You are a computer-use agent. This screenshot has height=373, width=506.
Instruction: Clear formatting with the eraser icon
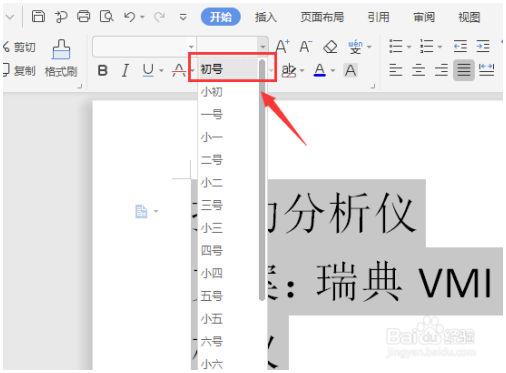coord(330,47)
